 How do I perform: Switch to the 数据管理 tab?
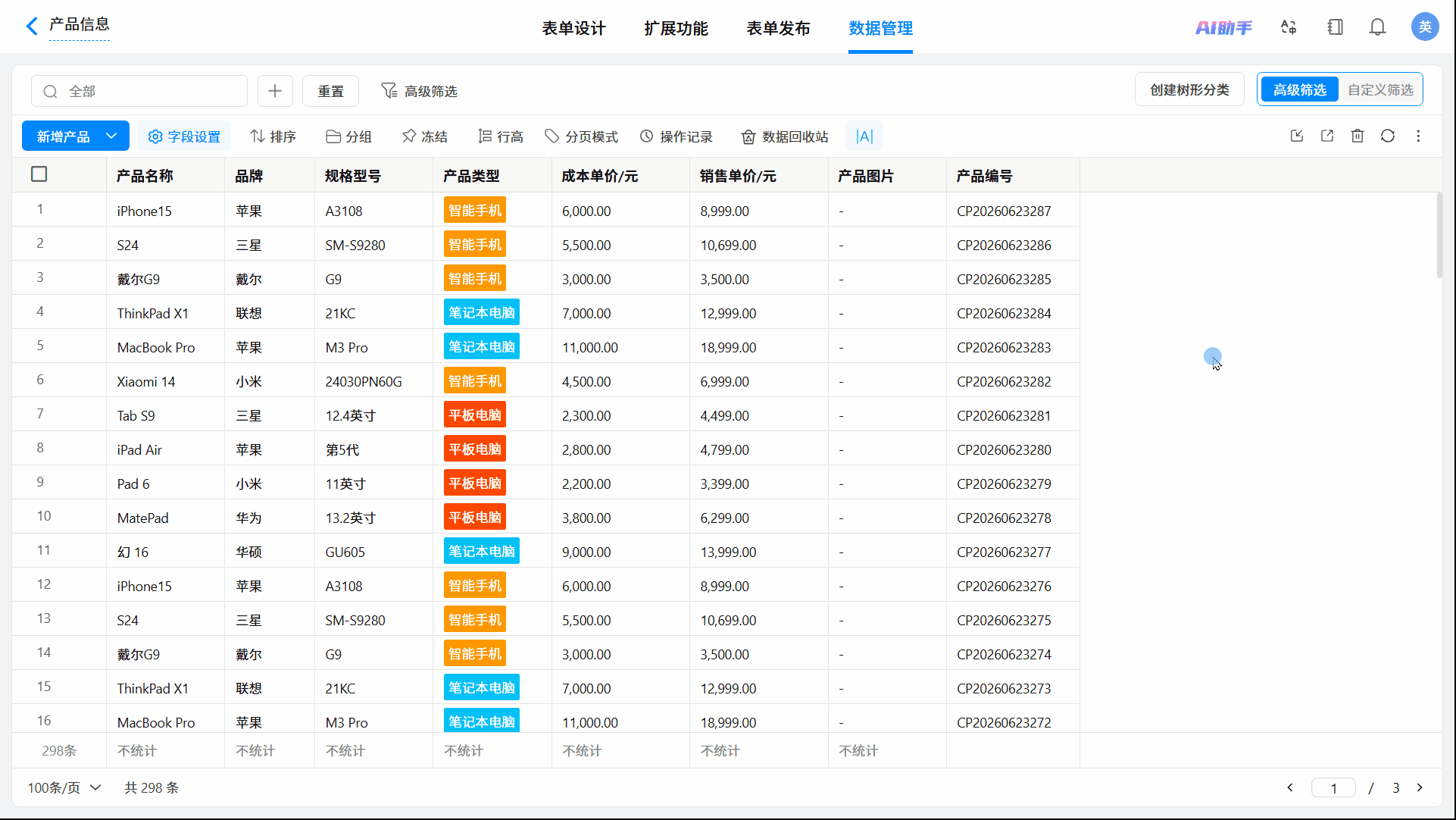coord(880,29)
